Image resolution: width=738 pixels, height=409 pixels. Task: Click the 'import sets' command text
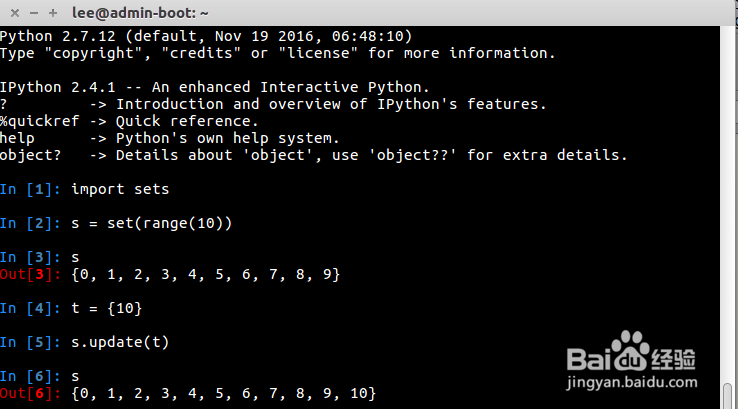pos(120,189)
